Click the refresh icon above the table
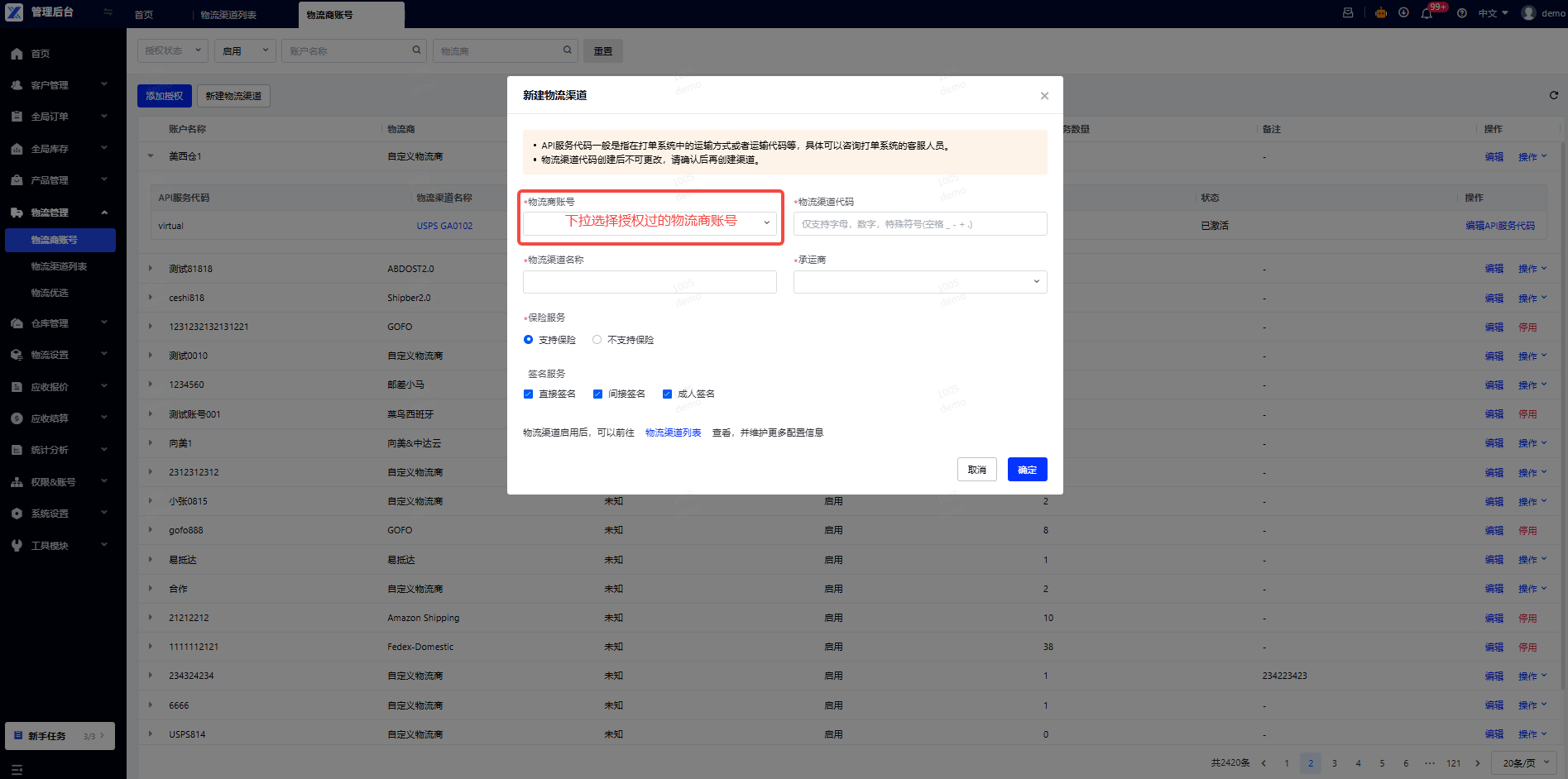Image resolution: width=1568 pixels, height=779 pixels. (x=1553, y=95)
